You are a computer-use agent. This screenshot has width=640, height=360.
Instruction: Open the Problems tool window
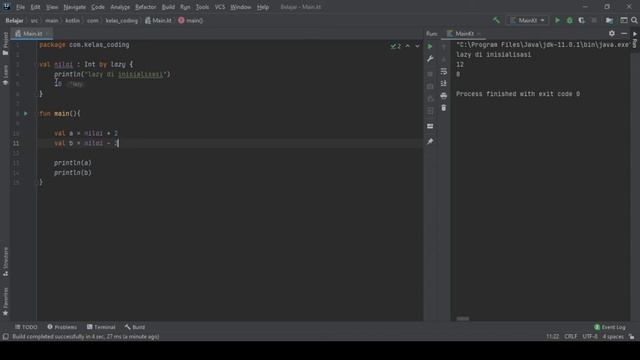click(62, 327)
